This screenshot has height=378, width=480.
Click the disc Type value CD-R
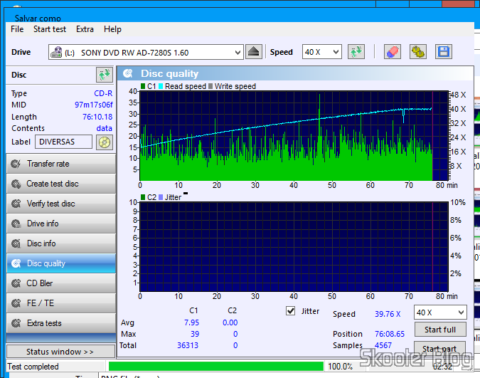[x=103, y=93]
